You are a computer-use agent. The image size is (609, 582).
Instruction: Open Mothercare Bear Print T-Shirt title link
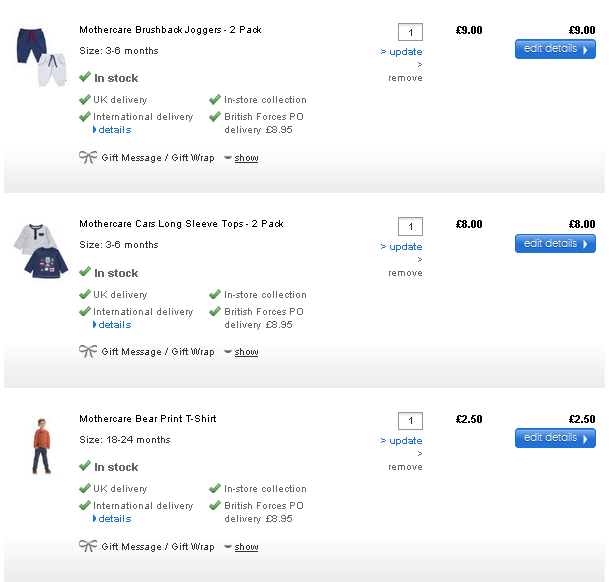(148, 419)
